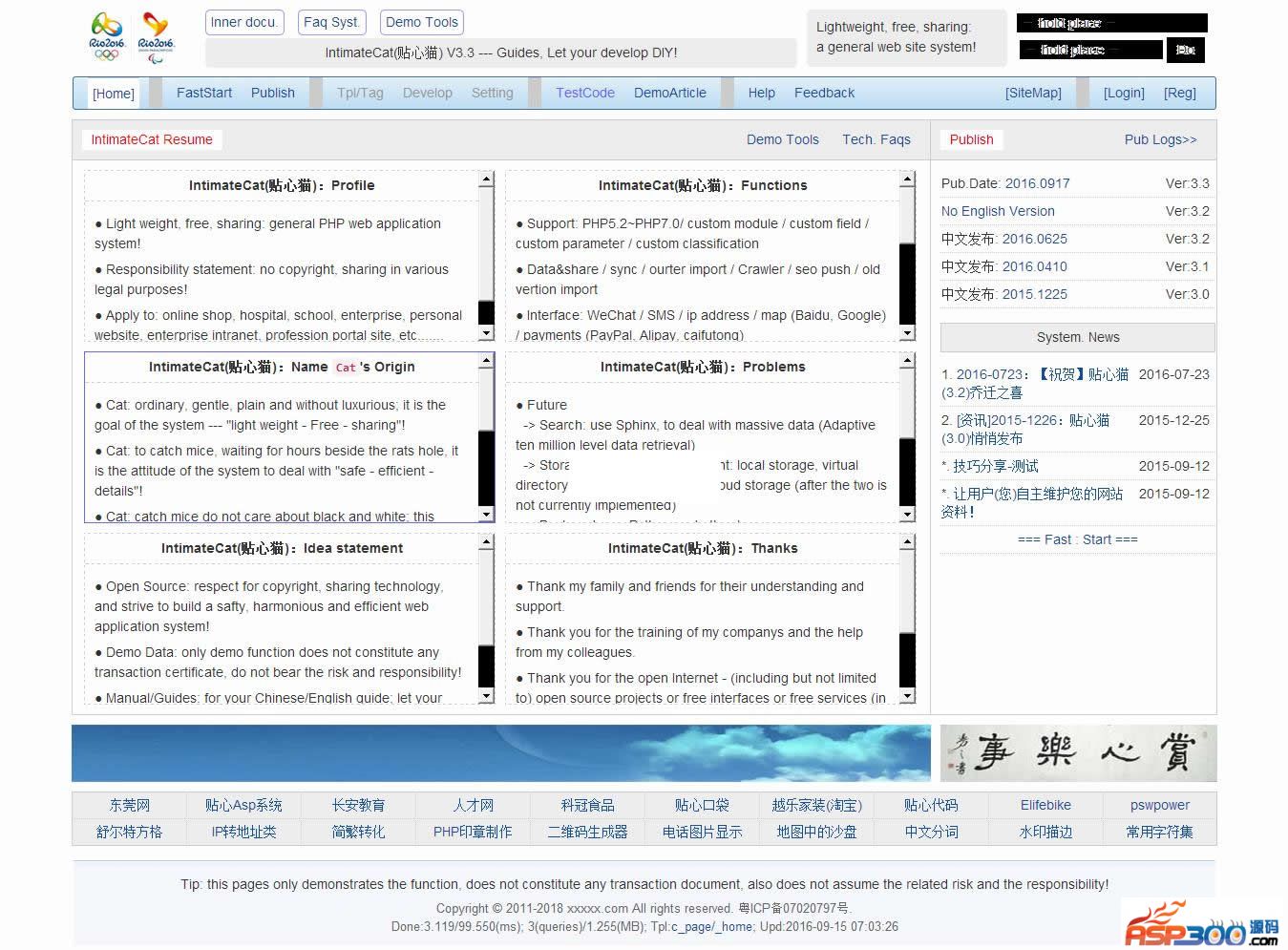Viewport: 1288px width, 950px height.
Task: Open the 东莞网 footer link
Action: coord(130,805)
